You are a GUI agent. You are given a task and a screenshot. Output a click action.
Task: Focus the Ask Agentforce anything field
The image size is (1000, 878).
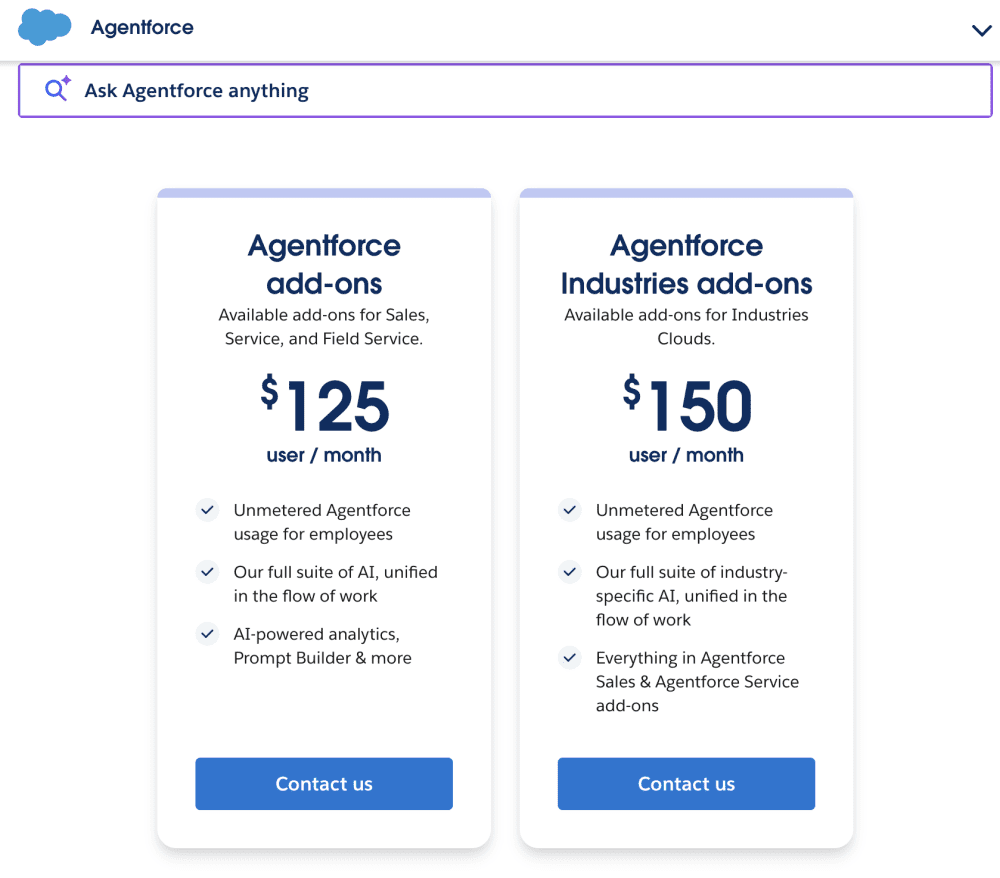[x=500, y=90]
